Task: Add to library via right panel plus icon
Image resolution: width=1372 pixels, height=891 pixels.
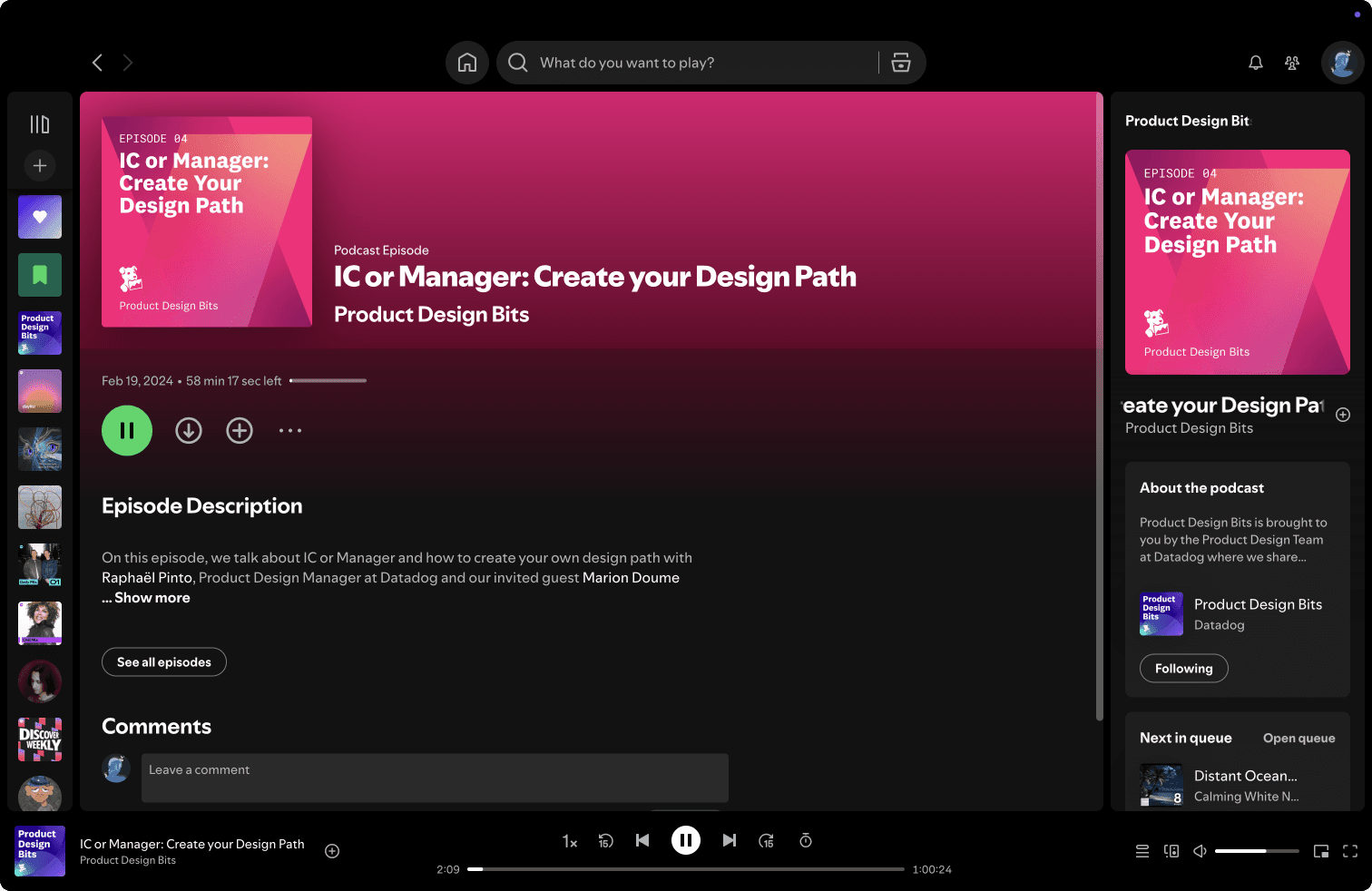Action: click(x=1343, y=415)
